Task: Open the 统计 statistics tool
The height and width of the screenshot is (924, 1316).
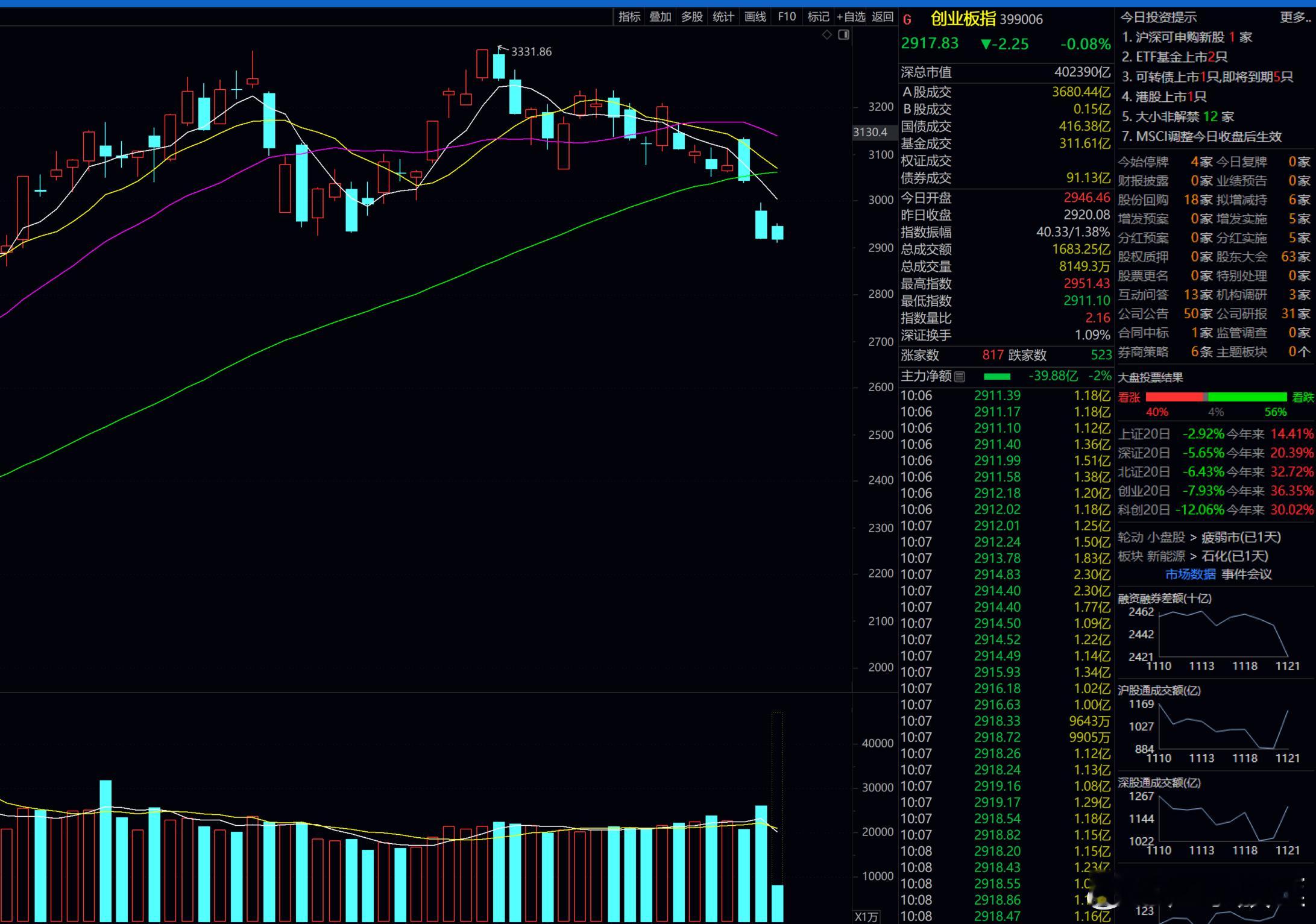Action: (723, 17)
